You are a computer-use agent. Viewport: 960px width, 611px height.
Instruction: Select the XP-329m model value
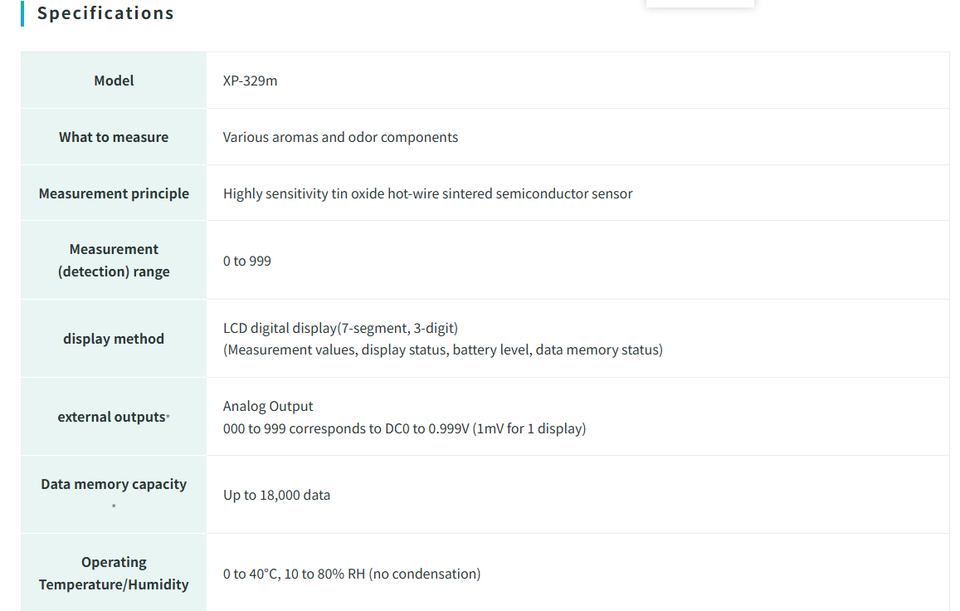click(x=250, y=81)
